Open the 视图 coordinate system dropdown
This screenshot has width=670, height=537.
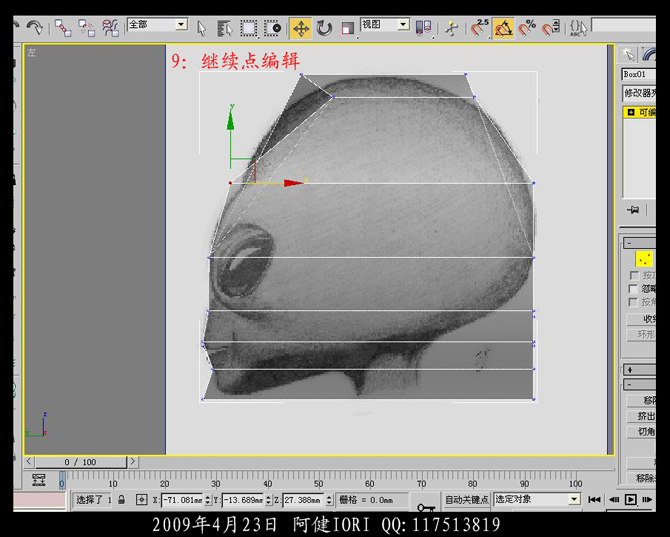click(384, 24)
